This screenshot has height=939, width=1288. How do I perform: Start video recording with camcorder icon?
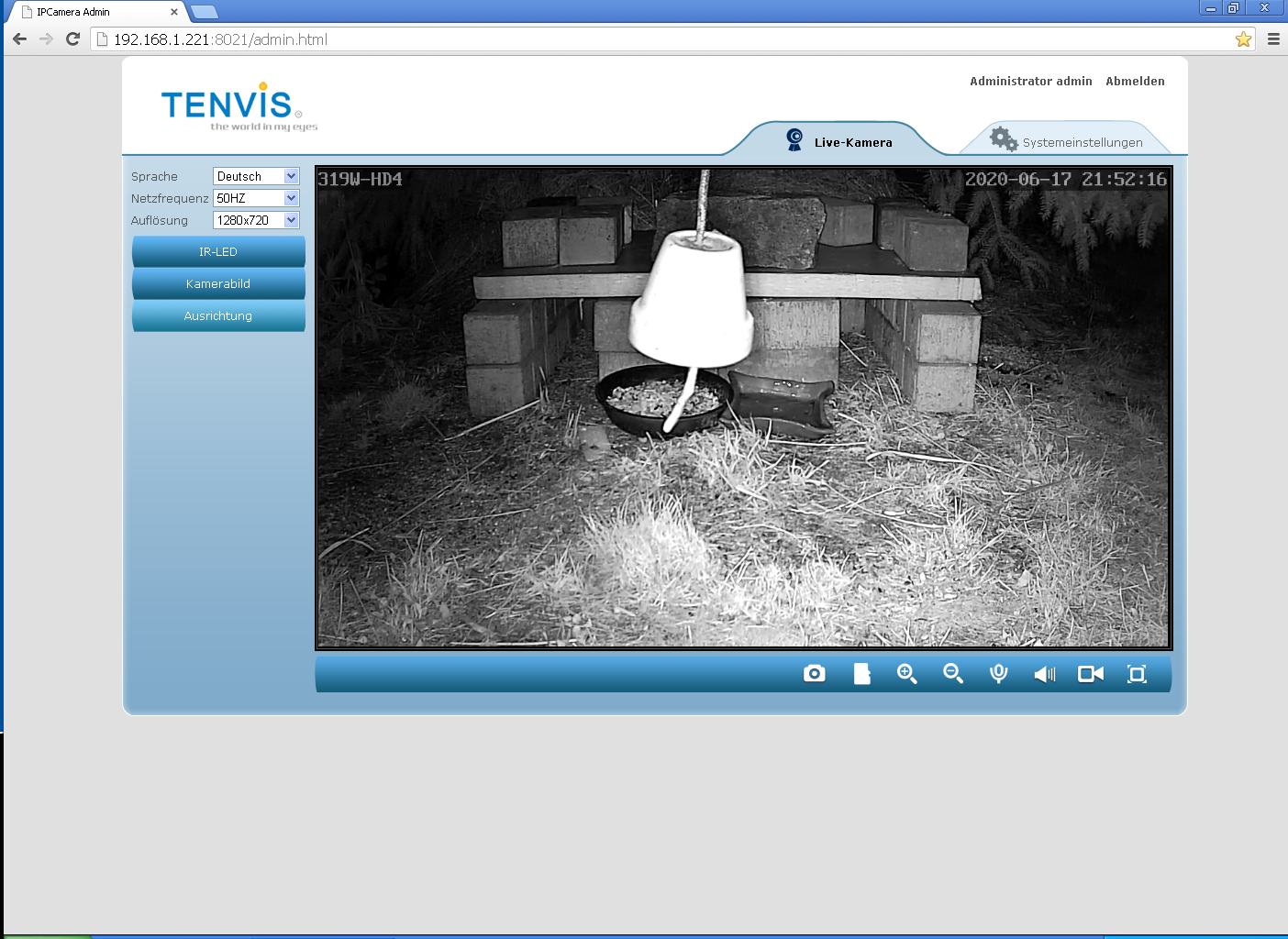1090,674
